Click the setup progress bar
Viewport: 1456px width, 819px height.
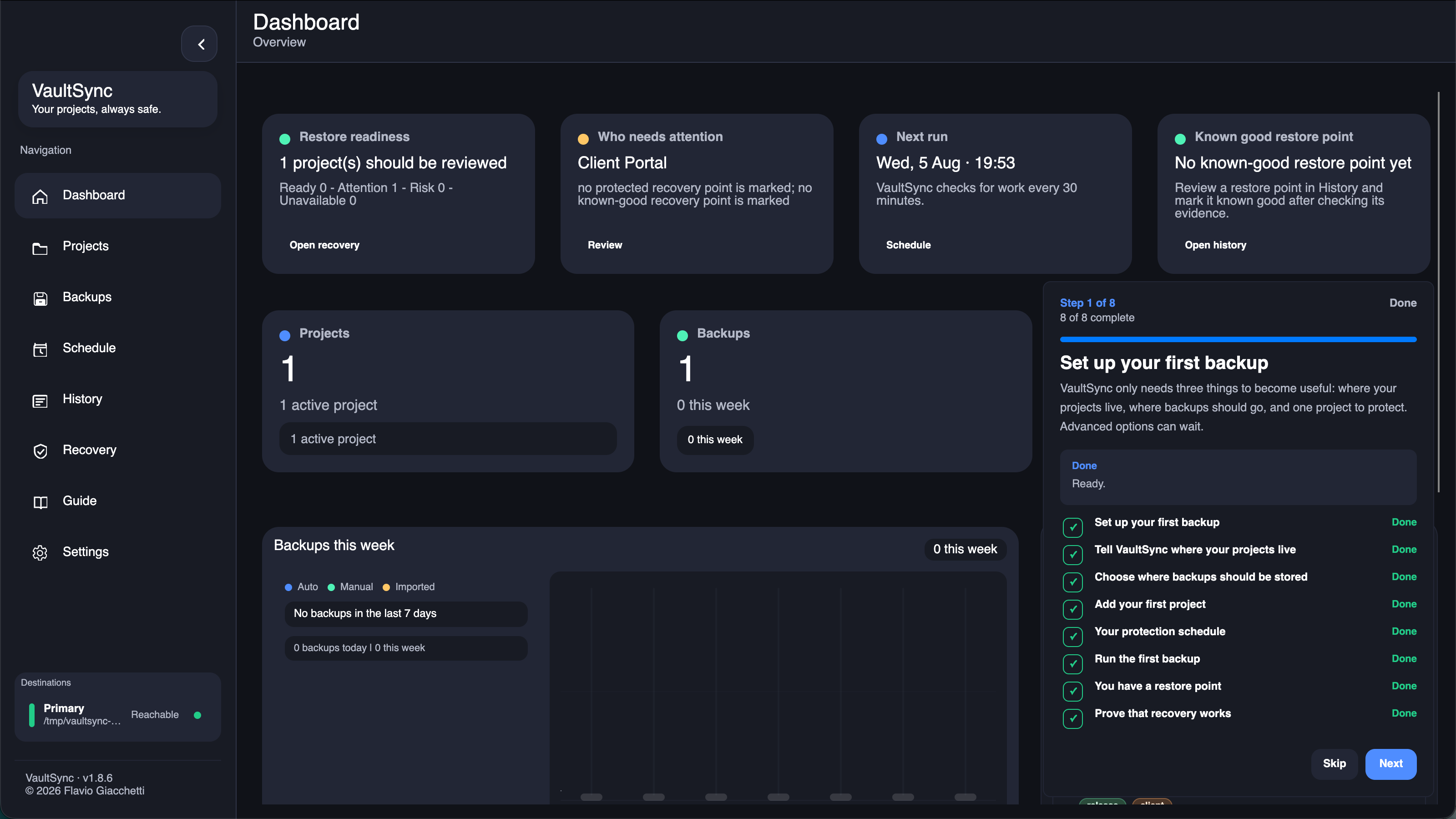[1238, 339]
